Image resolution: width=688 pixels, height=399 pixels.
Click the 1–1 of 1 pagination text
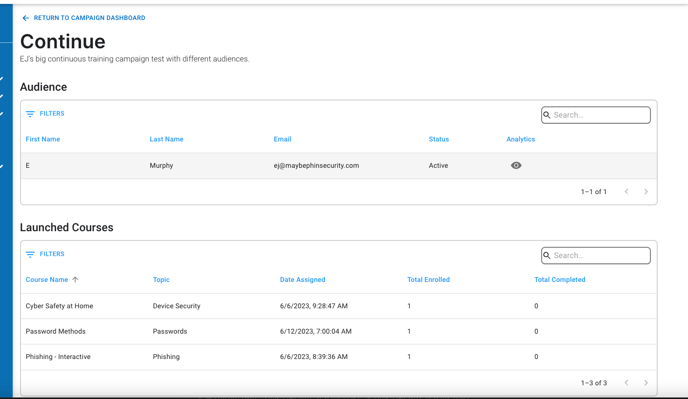coord(594,191)
